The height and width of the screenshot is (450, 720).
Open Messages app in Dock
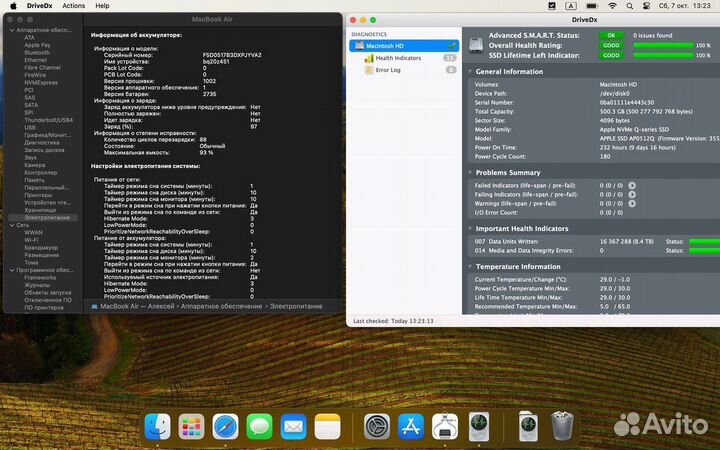point(259,427)
